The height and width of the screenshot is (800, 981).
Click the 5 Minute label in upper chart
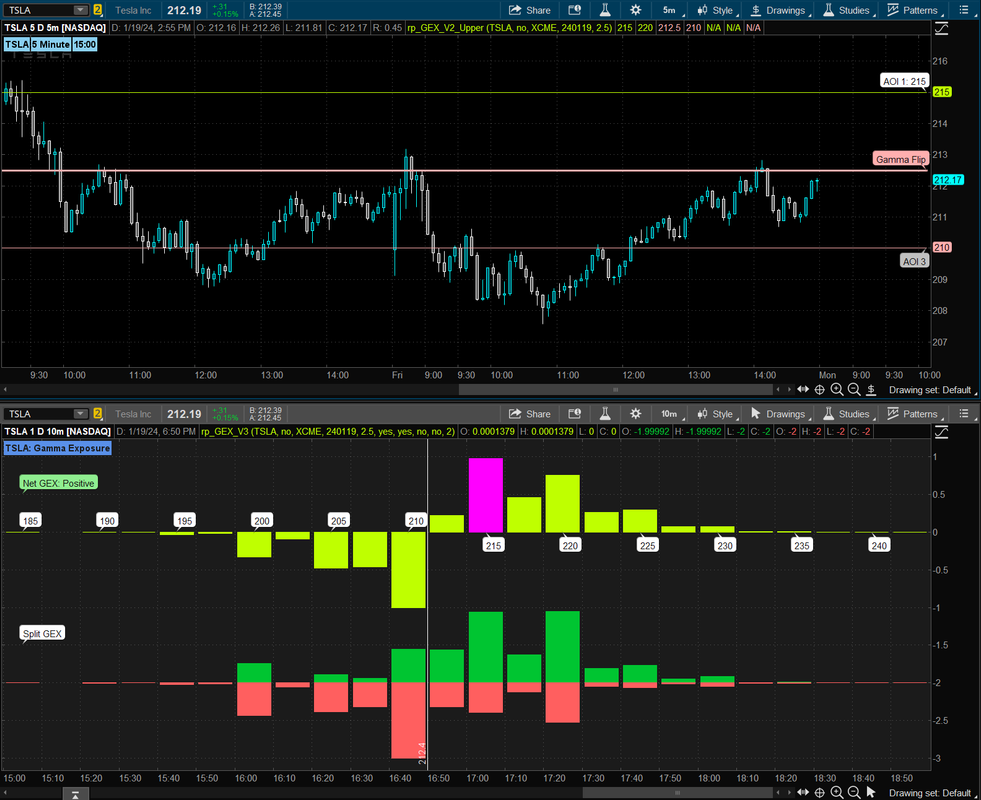point(51,44)
